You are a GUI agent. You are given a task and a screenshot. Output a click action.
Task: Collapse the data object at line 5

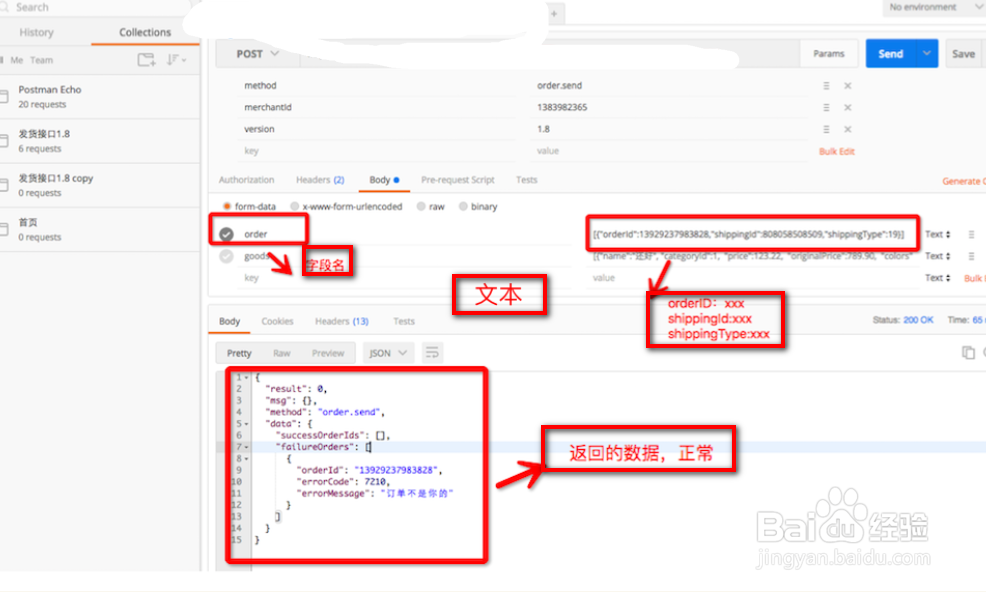(246, 424)
